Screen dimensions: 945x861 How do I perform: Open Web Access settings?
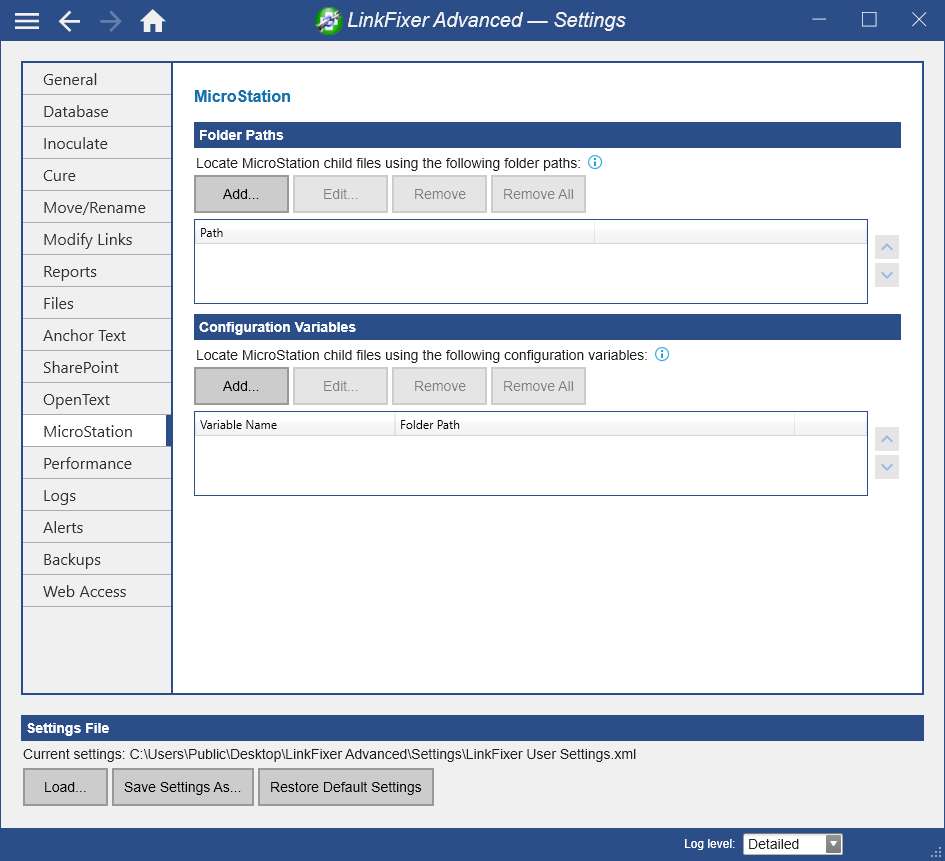pos(97,590)
